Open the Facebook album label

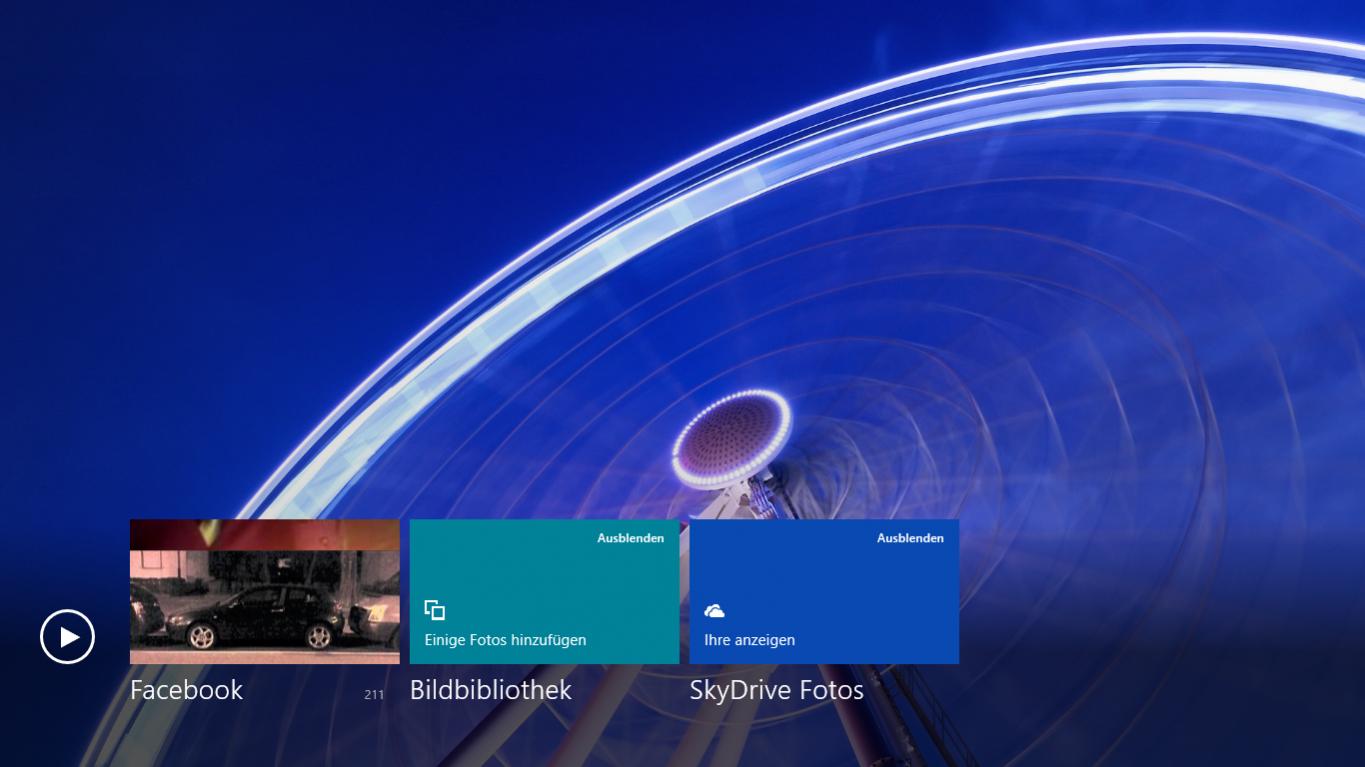pyautogui.click(x=186, y=690)
